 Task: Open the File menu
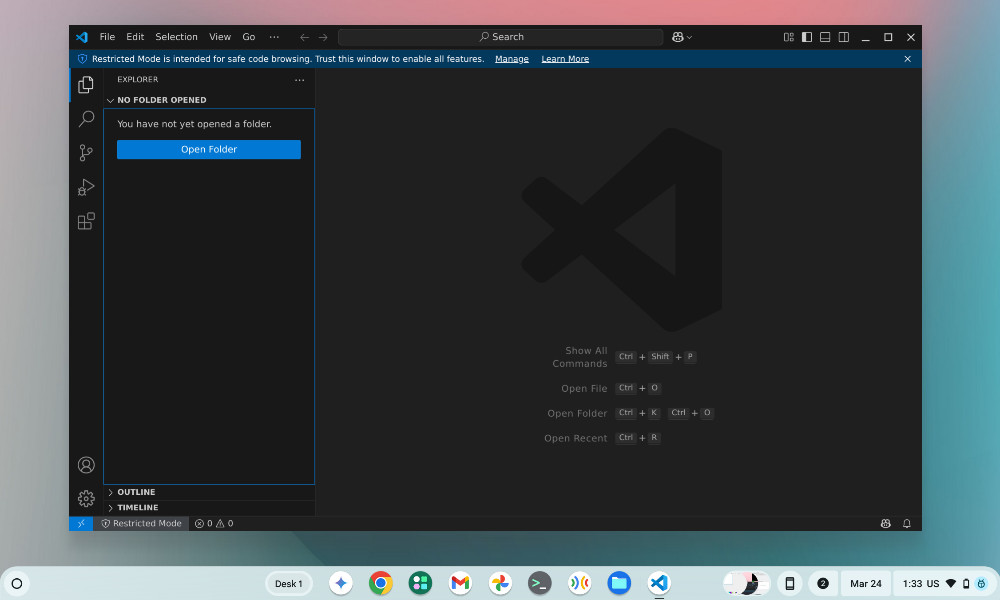[107, 37]
